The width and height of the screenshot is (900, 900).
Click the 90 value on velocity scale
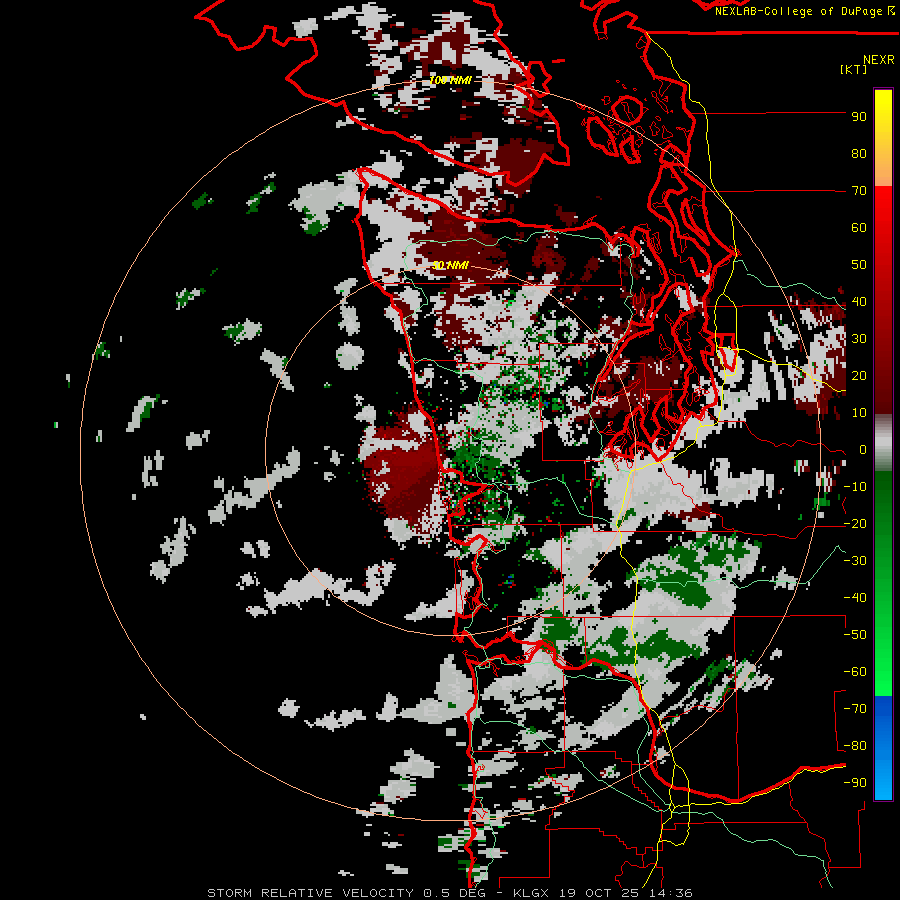pyautogui.click(x=859, y=117)
